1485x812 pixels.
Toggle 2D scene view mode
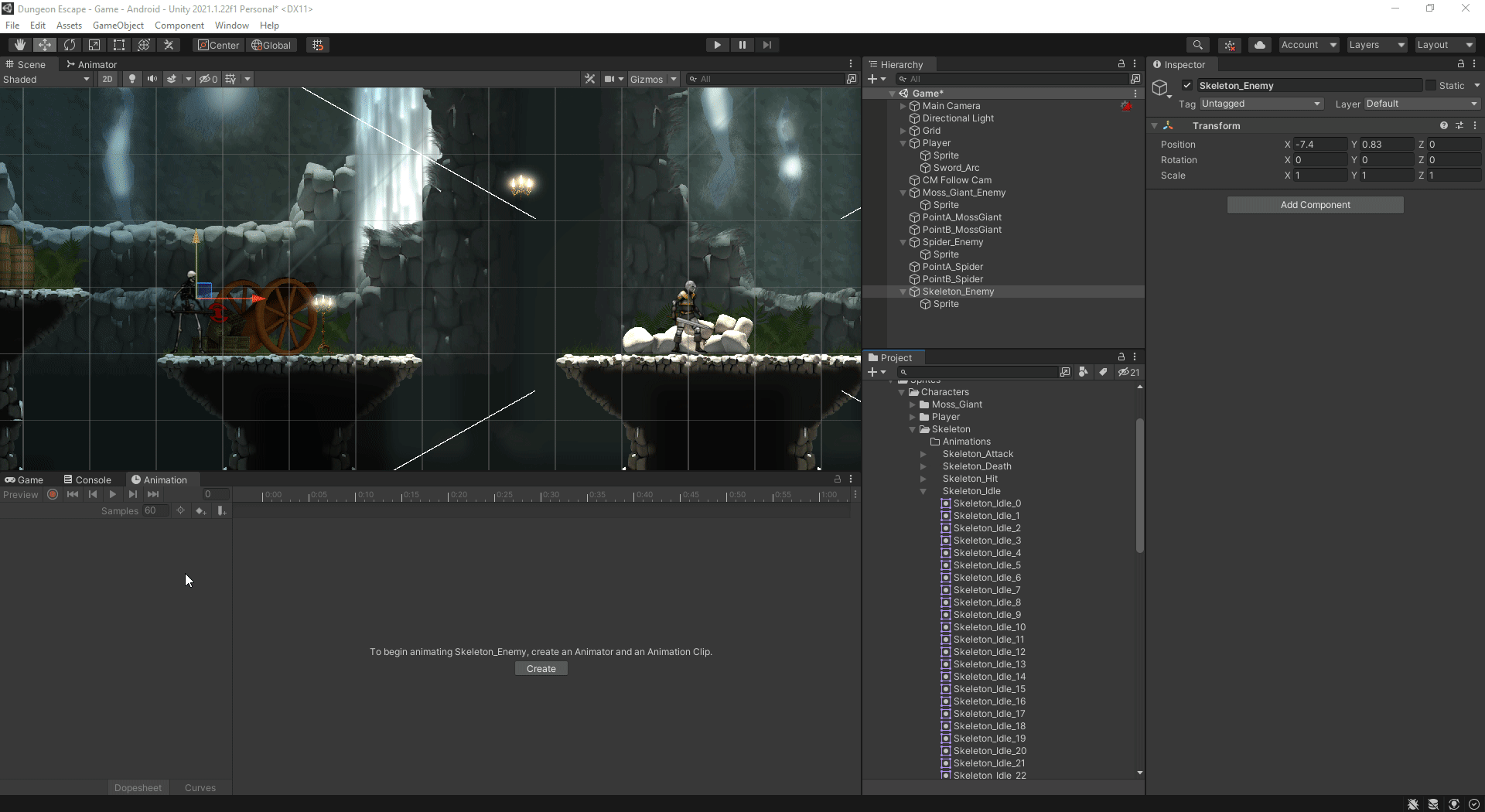tap(108, 79)
